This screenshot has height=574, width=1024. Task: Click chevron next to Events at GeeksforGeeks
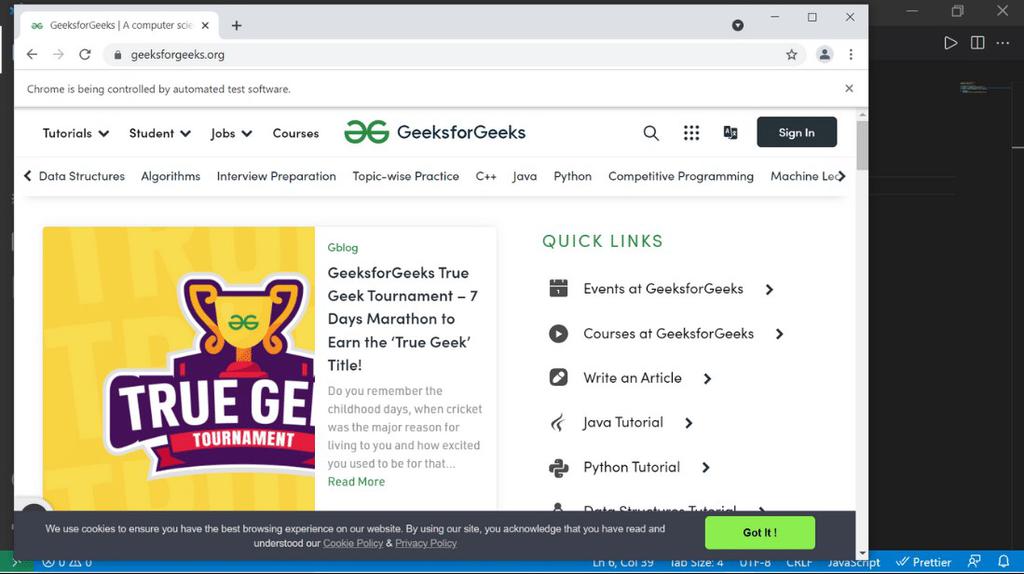(x=769, y=289)
